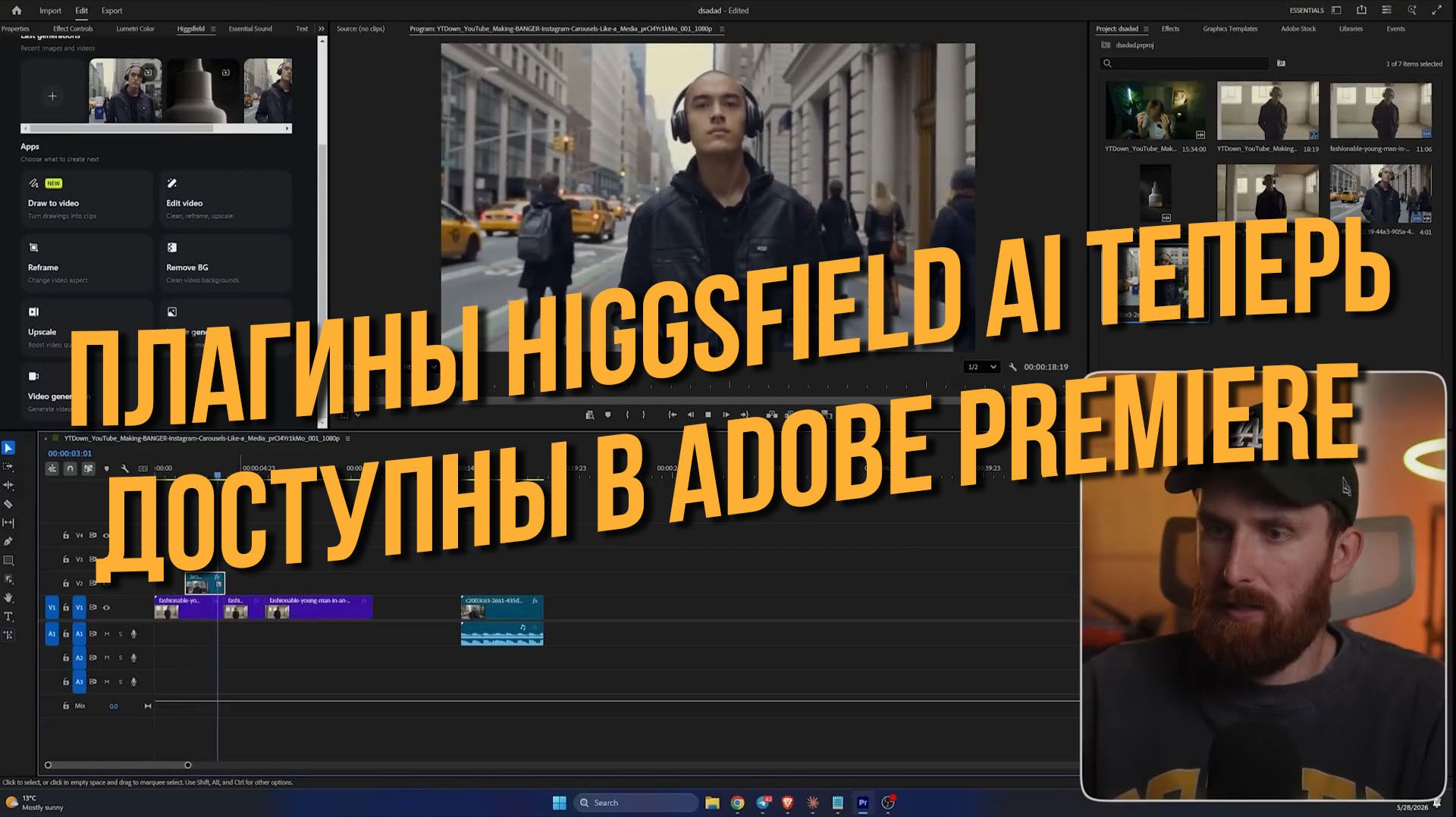This screenshot has width=1456, height=817.
Task: Click the new bin folder icon in Project panel
Action: coord(1281,64)
